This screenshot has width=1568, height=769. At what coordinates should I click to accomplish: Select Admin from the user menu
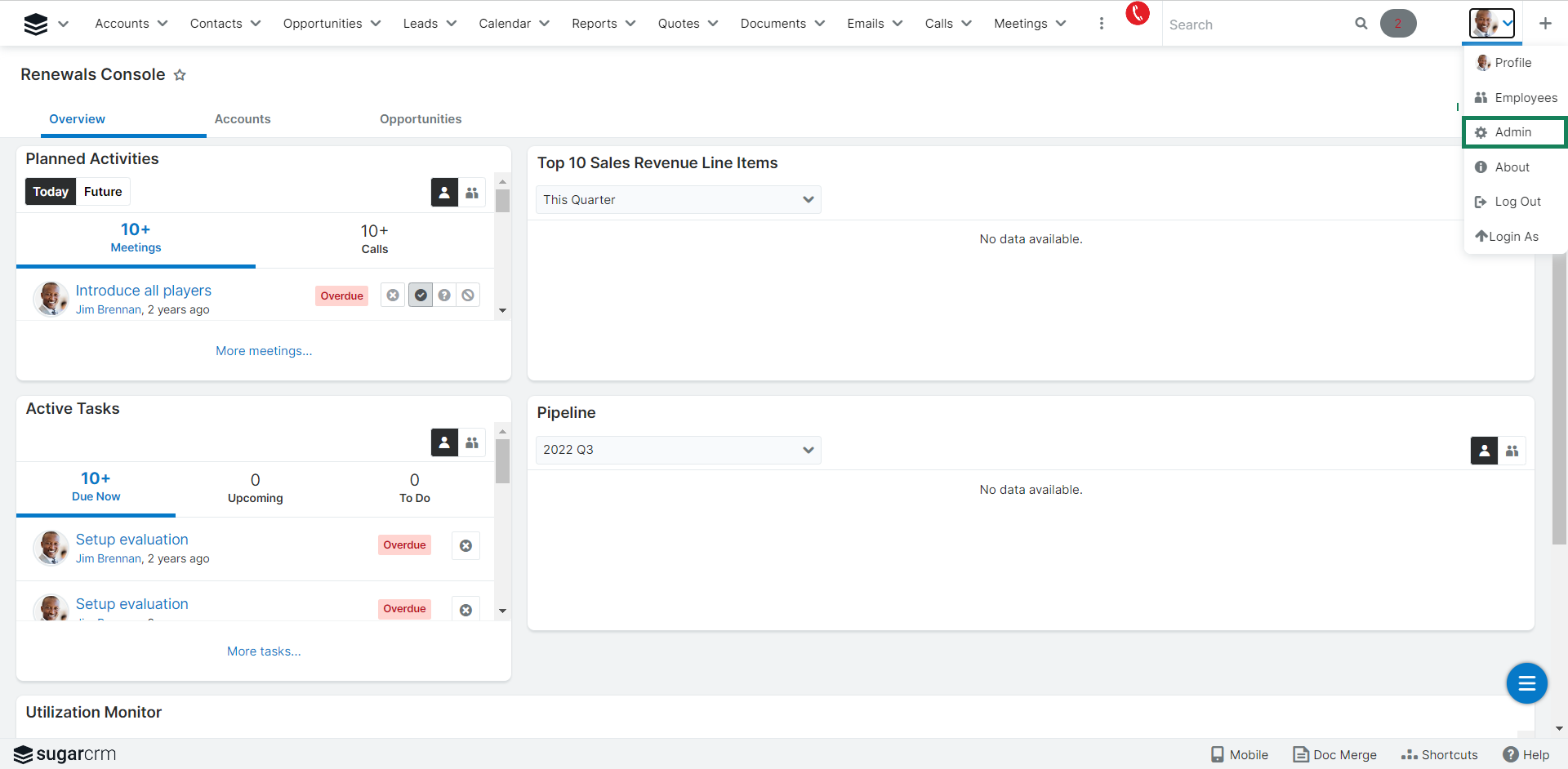1512,132
